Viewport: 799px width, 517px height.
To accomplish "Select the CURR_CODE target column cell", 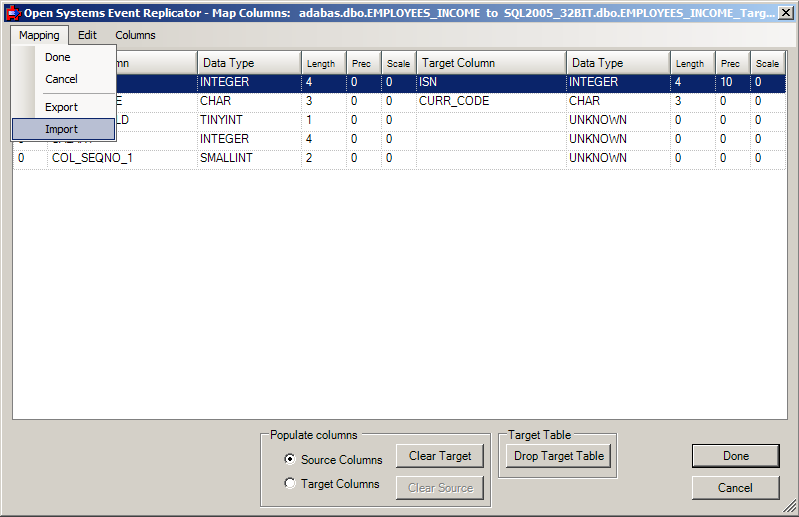I will [491, 101].
